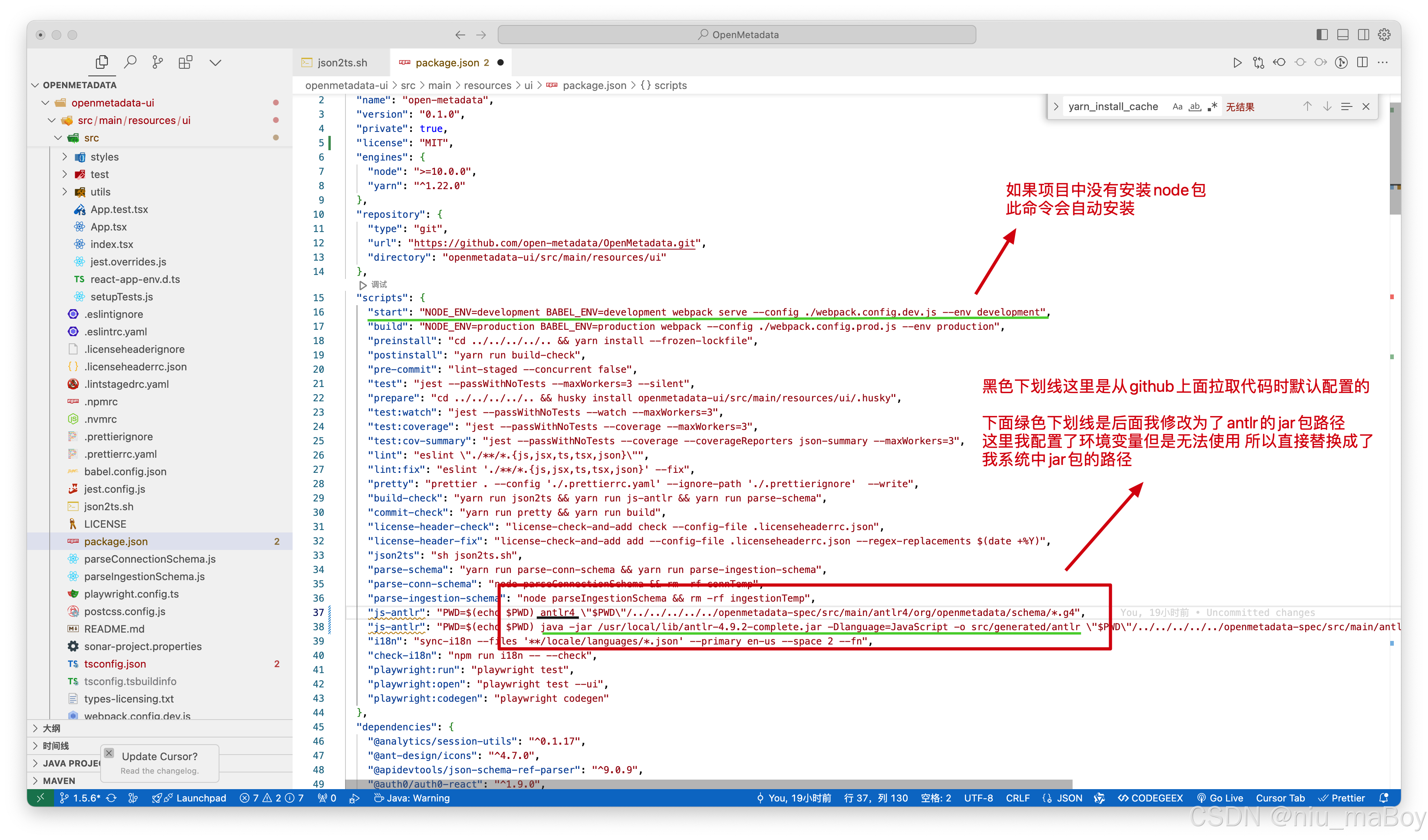Image resolution: width=1428 pixels, height=840 pixels.
Task: Click the yarn_install_cache find input field
Action: [x=1113, y=106]
